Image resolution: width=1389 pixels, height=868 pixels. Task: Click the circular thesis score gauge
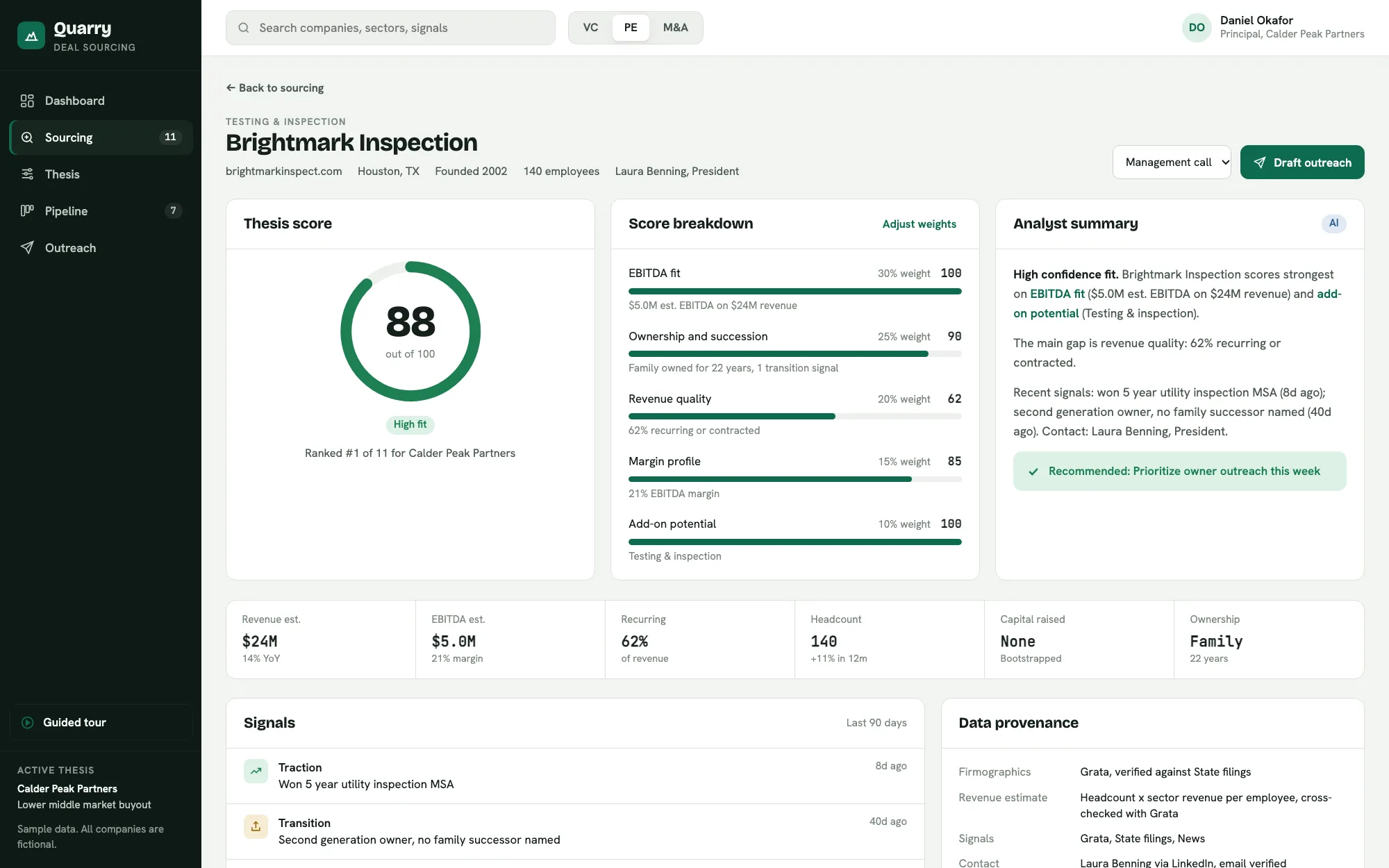[x=410, y=331]
